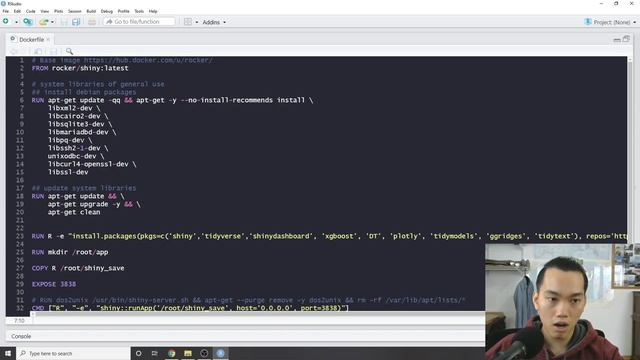
Task: Open the New File dropdown arrow
Action: click(16, 22)
